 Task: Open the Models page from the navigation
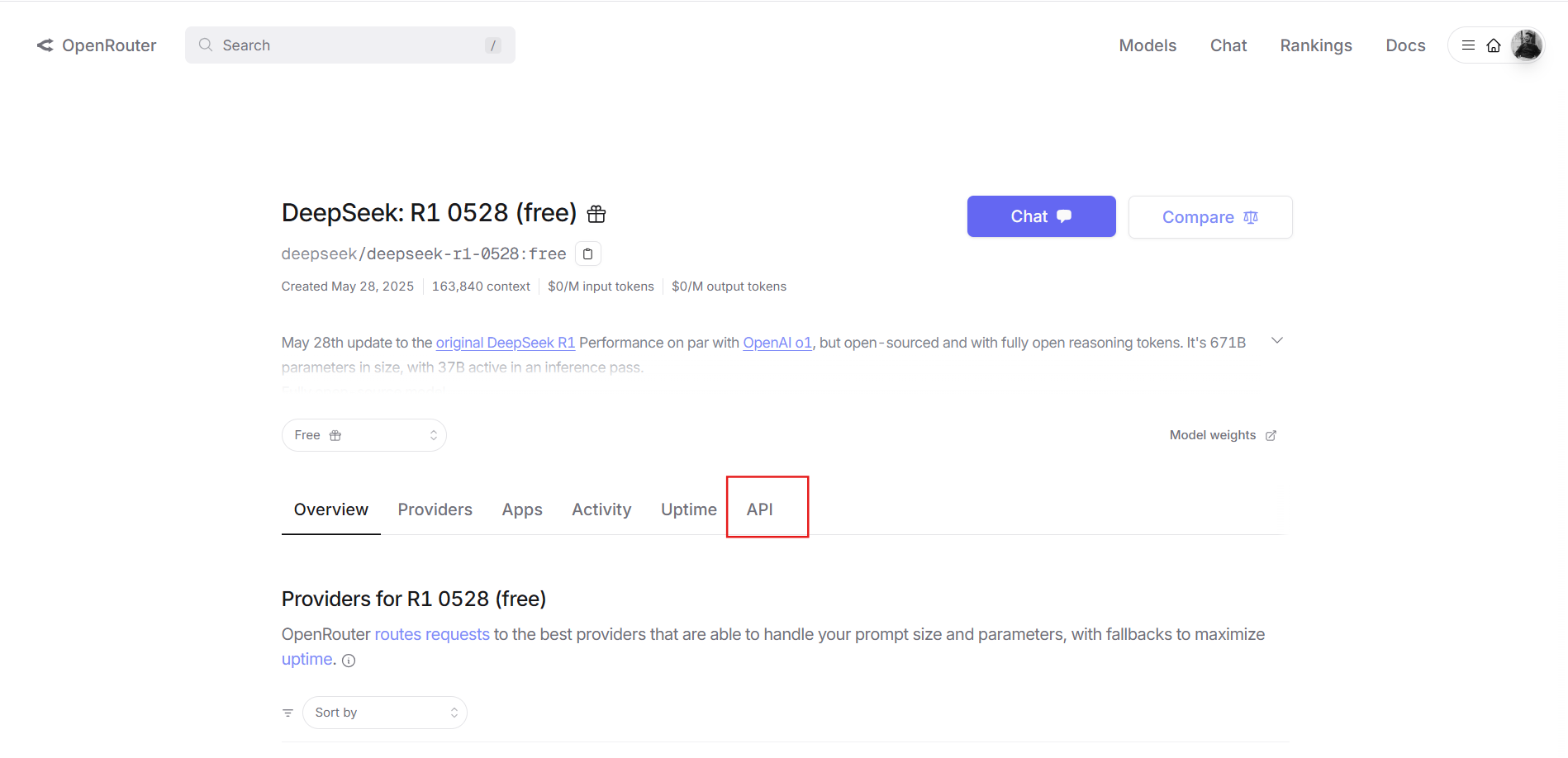point(1147,45)
